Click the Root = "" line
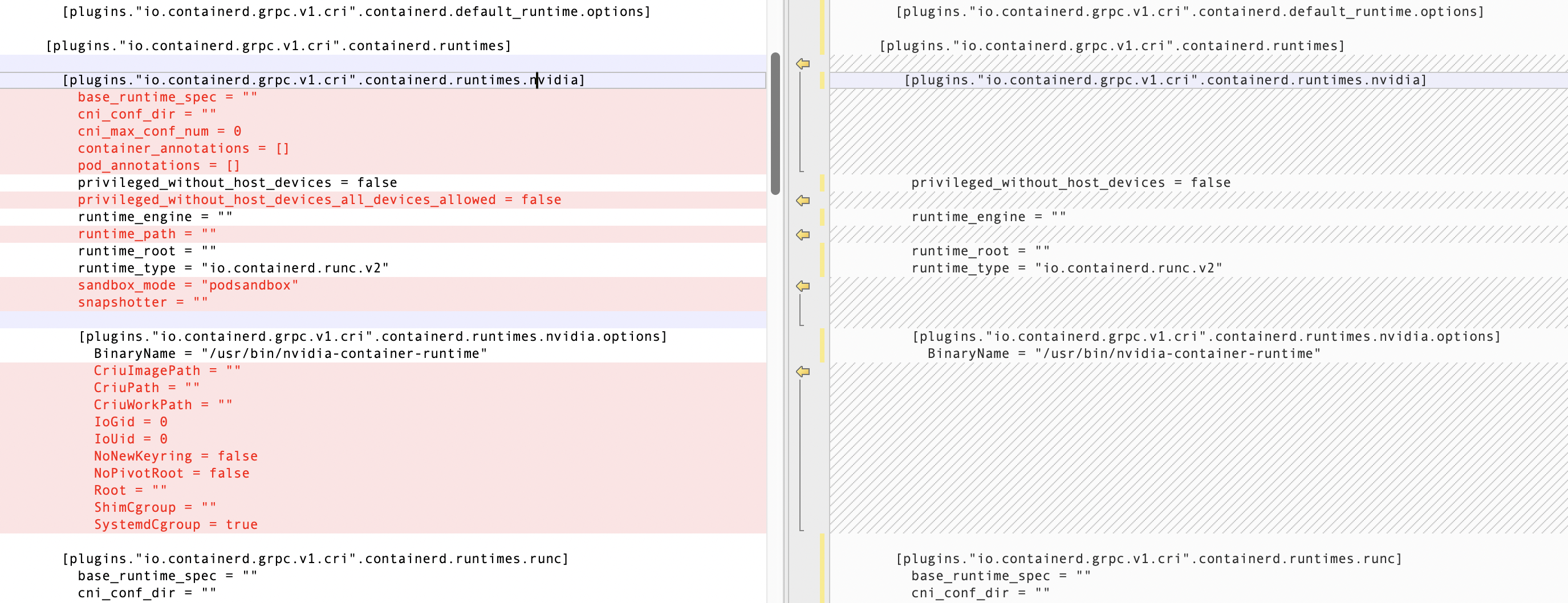 (x=130, y=490)
